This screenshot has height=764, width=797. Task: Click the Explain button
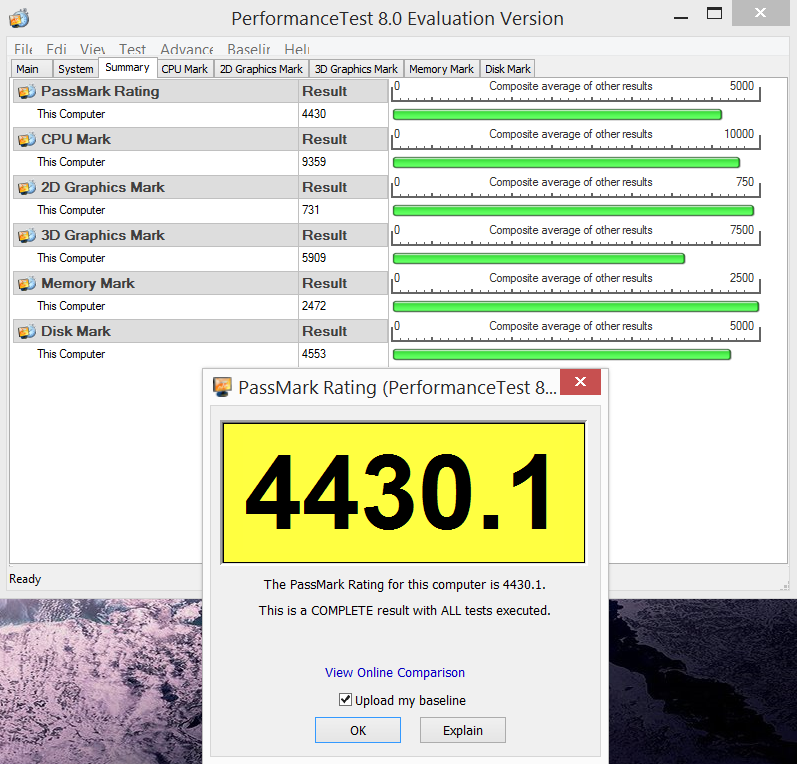tap(463, 730)
